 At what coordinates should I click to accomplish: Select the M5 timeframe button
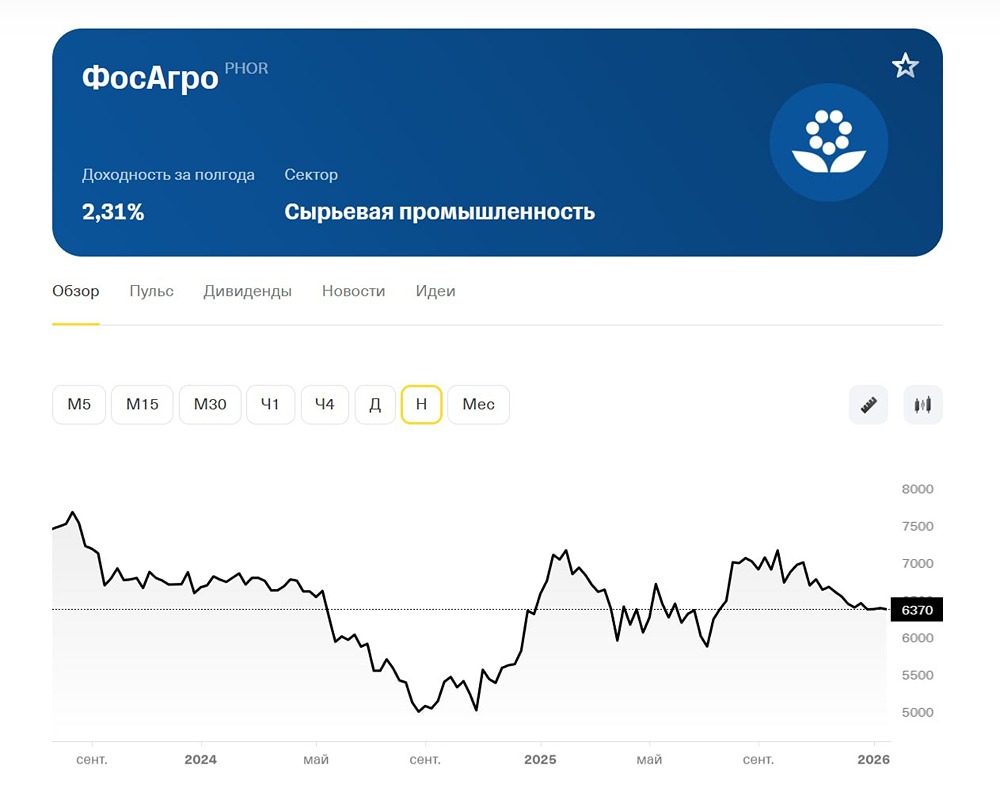78,404
